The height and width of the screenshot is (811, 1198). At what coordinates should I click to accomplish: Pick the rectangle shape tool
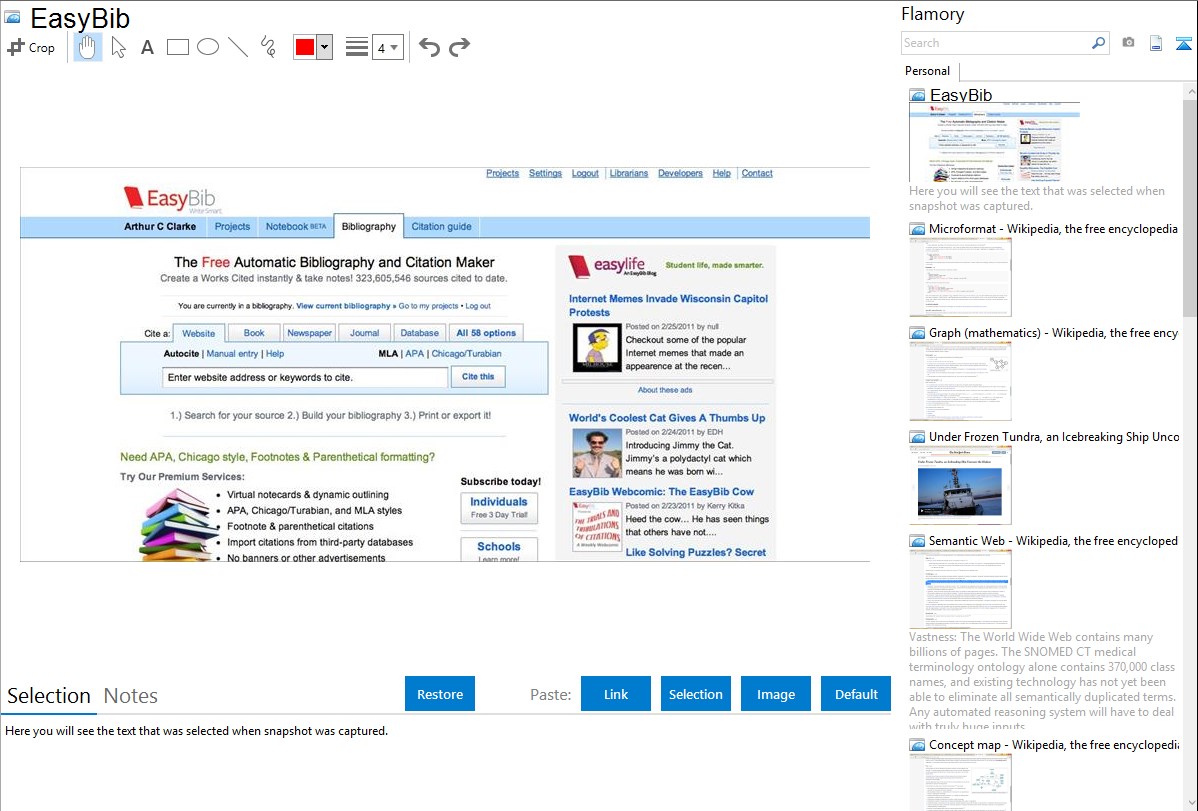pyautogui.click(x=177, y=47)
